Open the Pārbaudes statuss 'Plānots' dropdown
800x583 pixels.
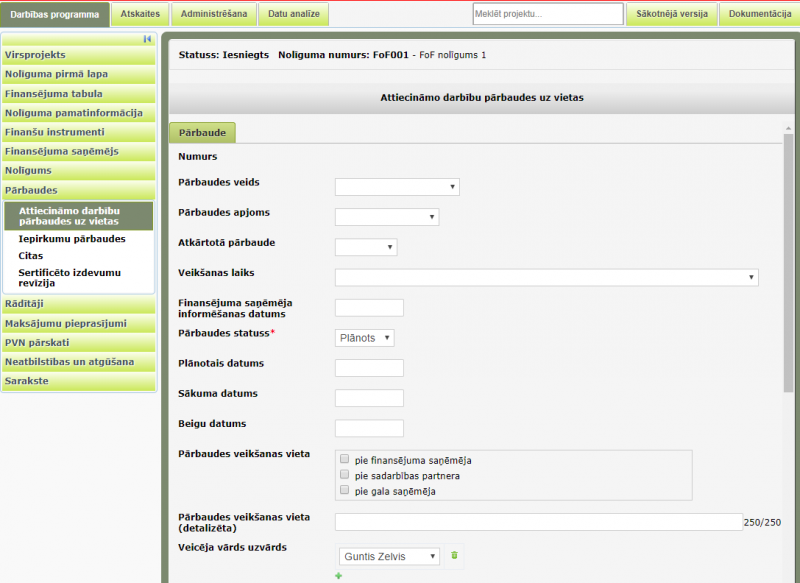[364, 338]
